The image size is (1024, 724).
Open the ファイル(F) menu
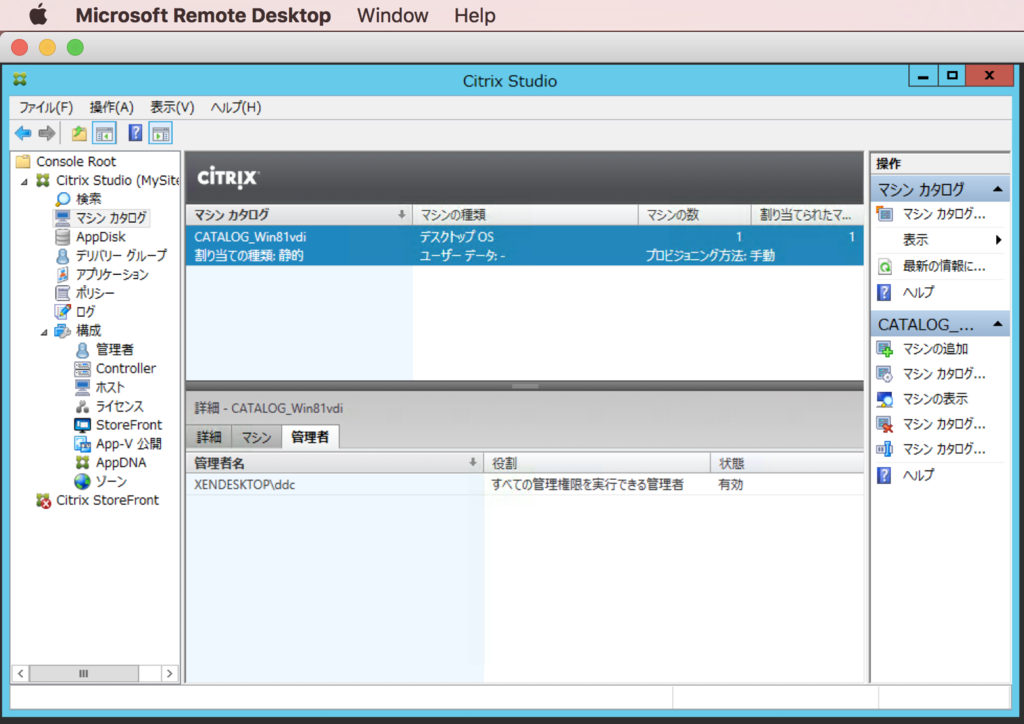(46, 107)
